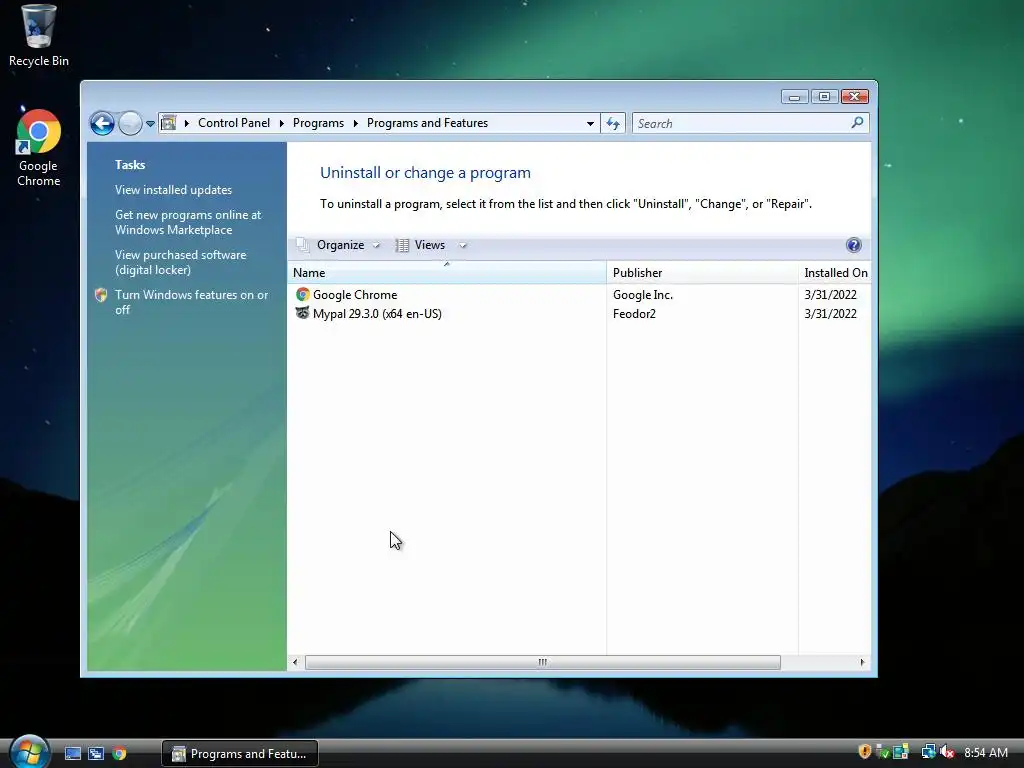The image size is (1024, 768).
Task: Click horizontal scrollbar left arrow
Action: coord(295,662)
